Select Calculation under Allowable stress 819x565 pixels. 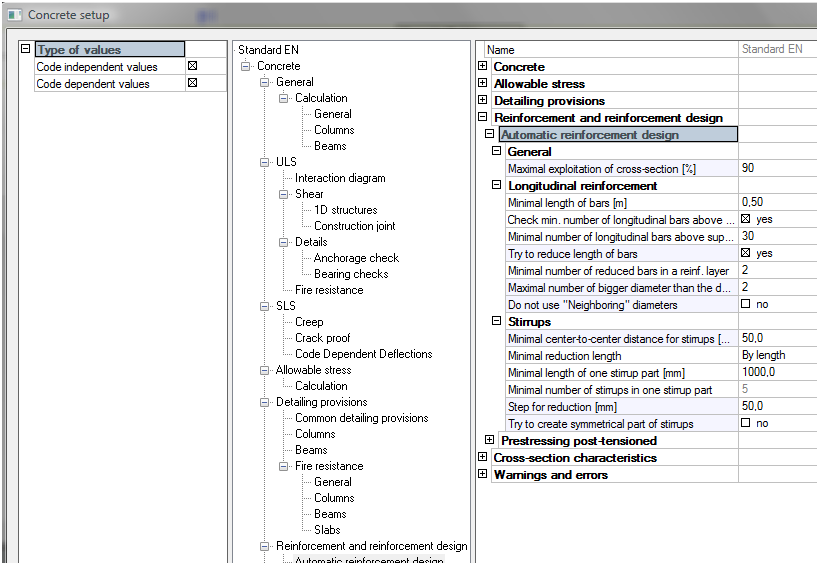[321, 386]
